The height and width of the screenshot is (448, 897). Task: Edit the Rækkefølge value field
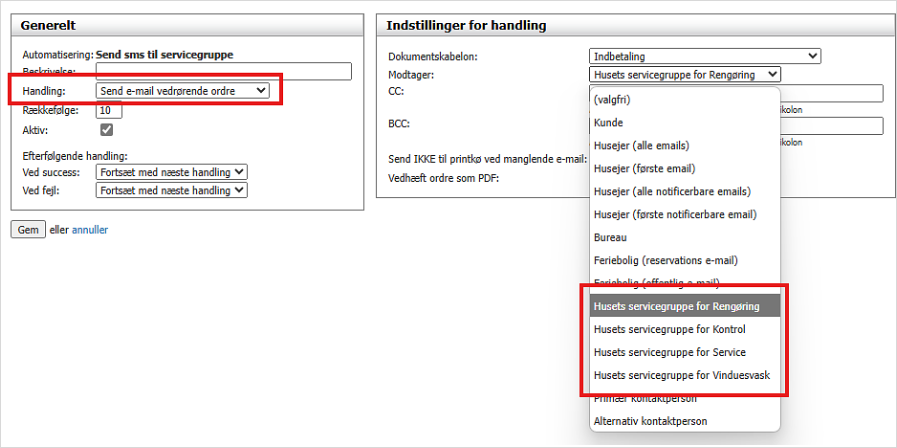(x=109, y=110)
